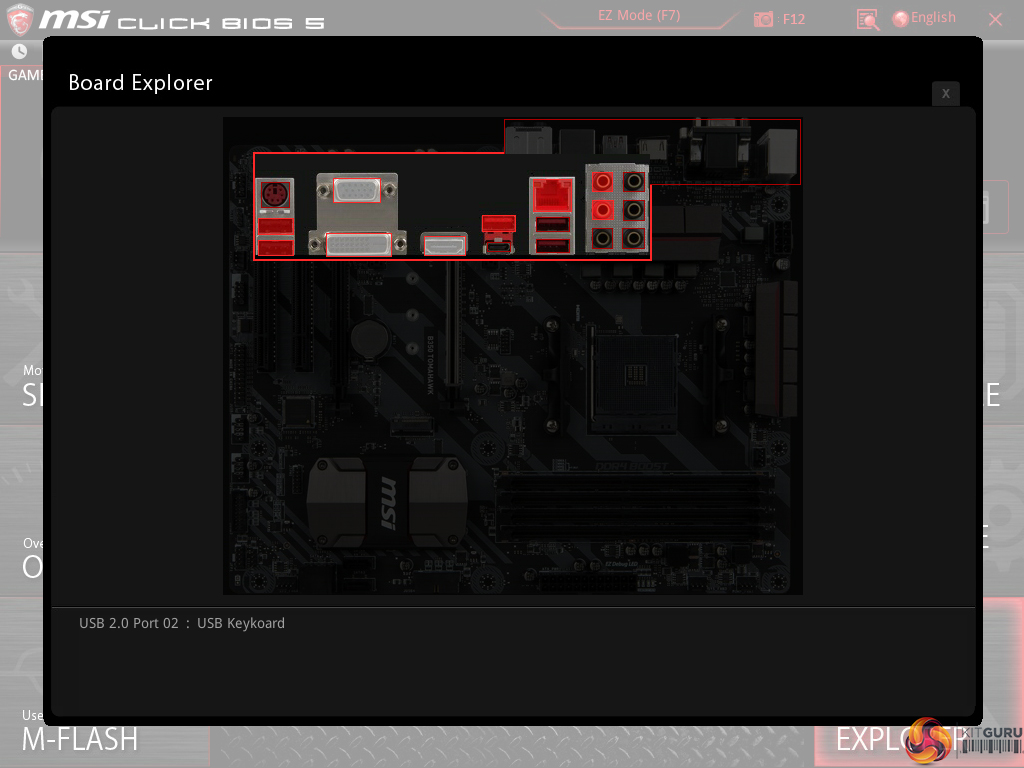
Task: Select the top-left red audio jack
Action: click(602, 182)
